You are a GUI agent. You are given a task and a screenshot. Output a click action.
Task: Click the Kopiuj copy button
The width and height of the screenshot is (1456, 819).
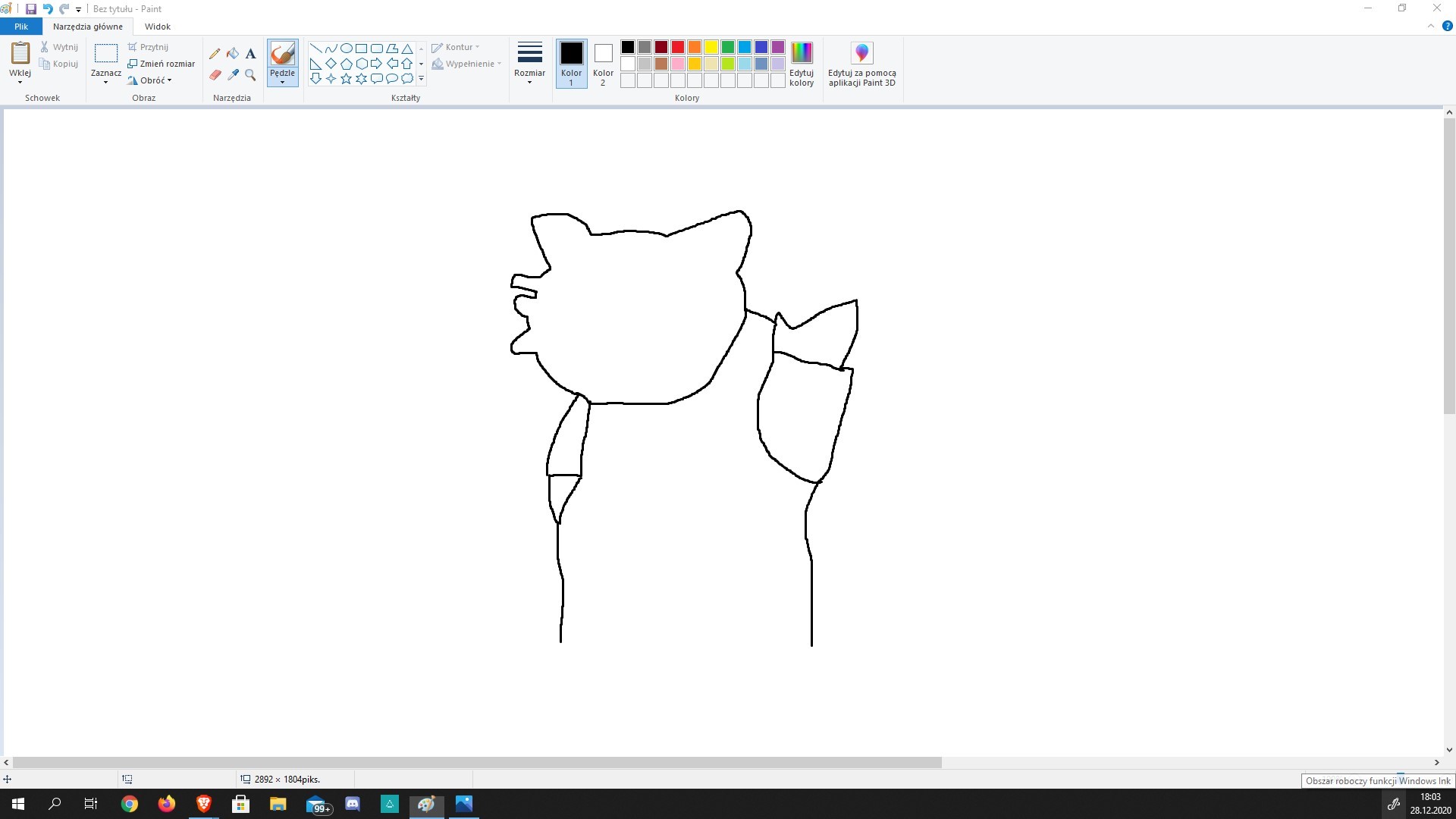[59, 64]
